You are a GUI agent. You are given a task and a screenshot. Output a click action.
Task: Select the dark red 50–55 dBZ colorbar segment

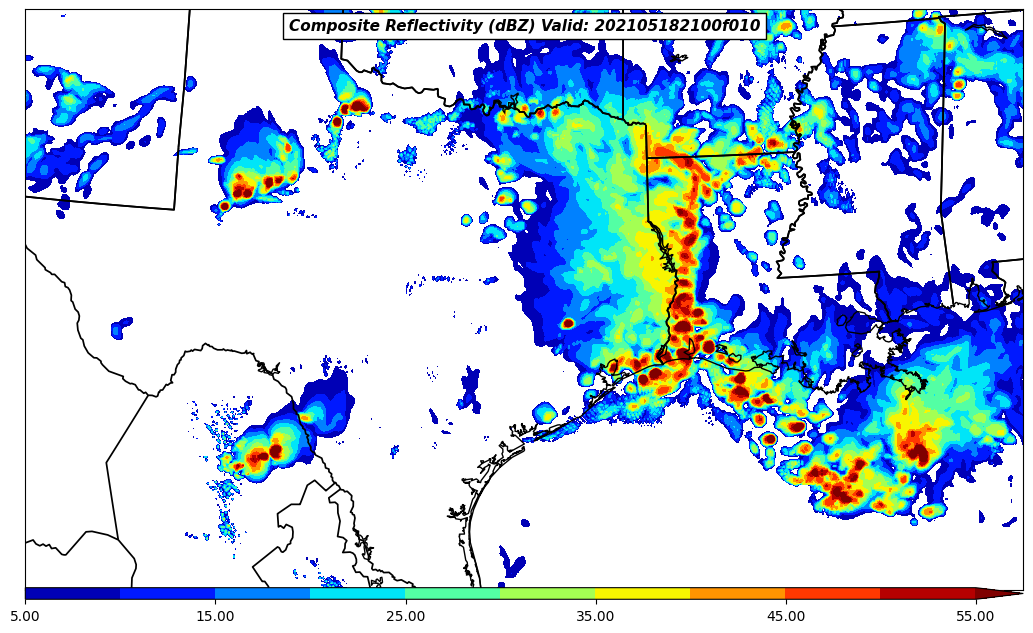[x=927, y=593]
